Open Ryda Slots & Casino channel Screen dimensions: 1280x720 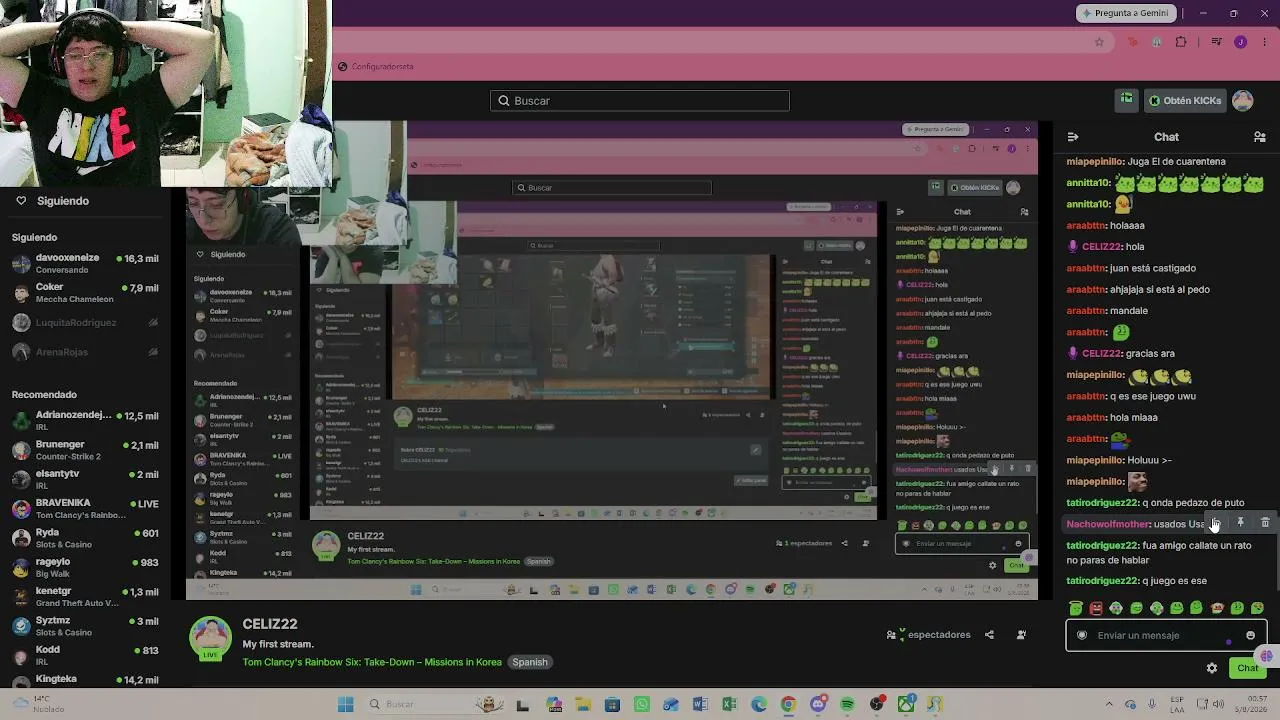(x=85, y=538)
